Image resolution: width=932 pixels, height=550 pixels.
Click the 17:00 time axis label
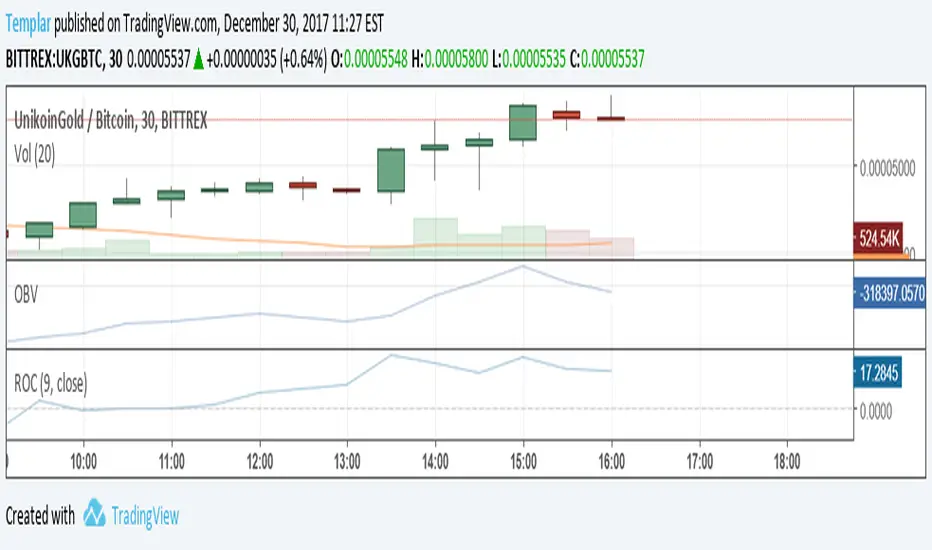click(700, 461)
